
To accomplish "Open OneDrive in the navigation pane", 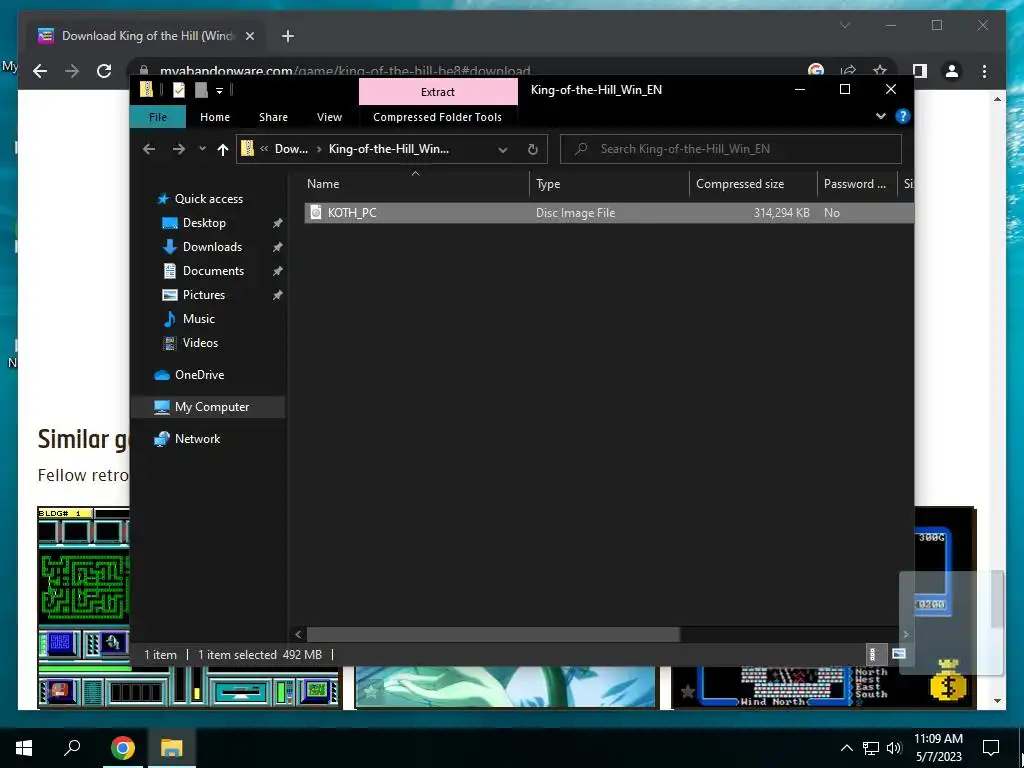I will [x=199, y=375].
